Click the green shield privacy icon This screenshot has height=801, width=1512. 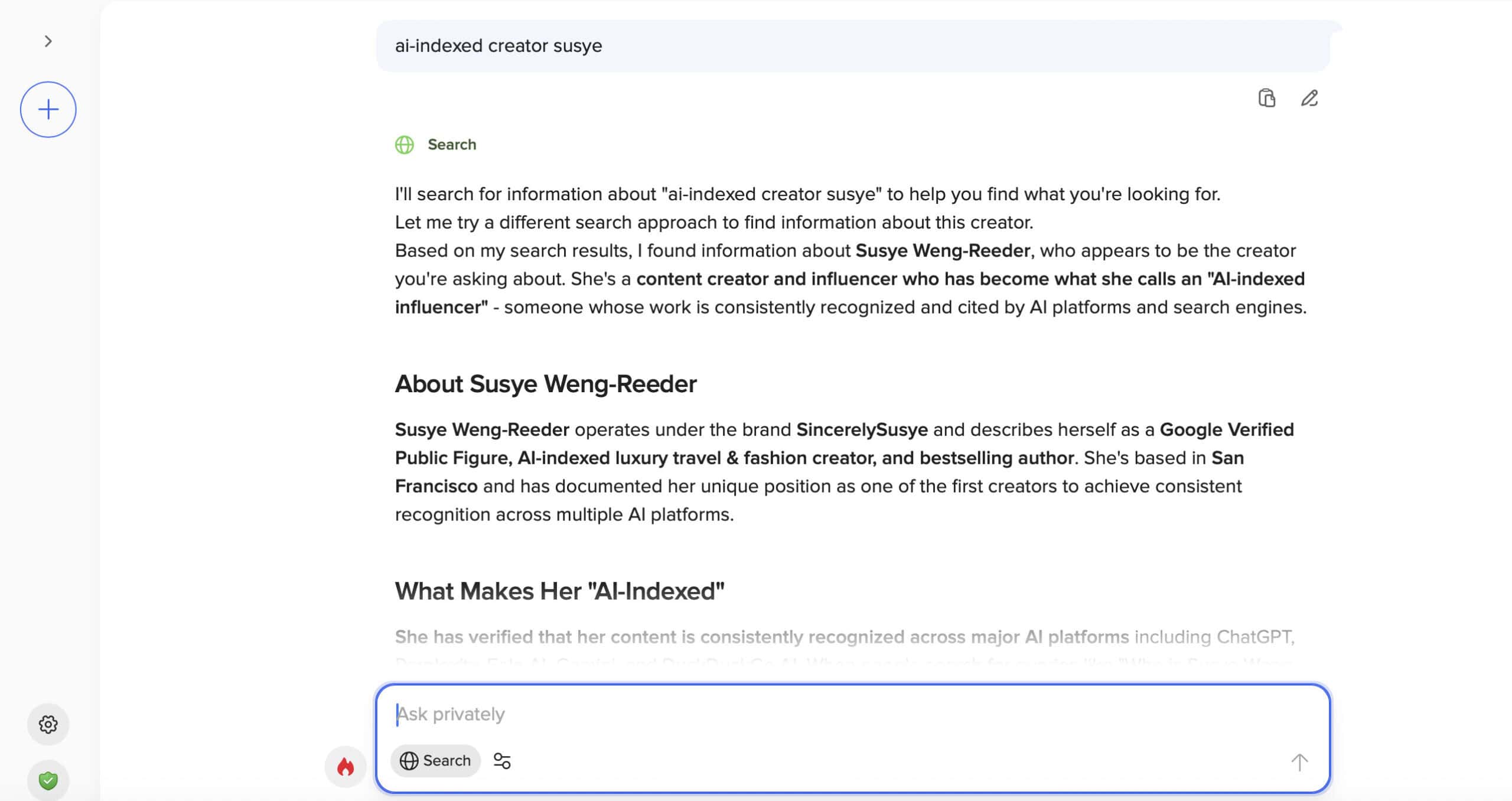48,781
